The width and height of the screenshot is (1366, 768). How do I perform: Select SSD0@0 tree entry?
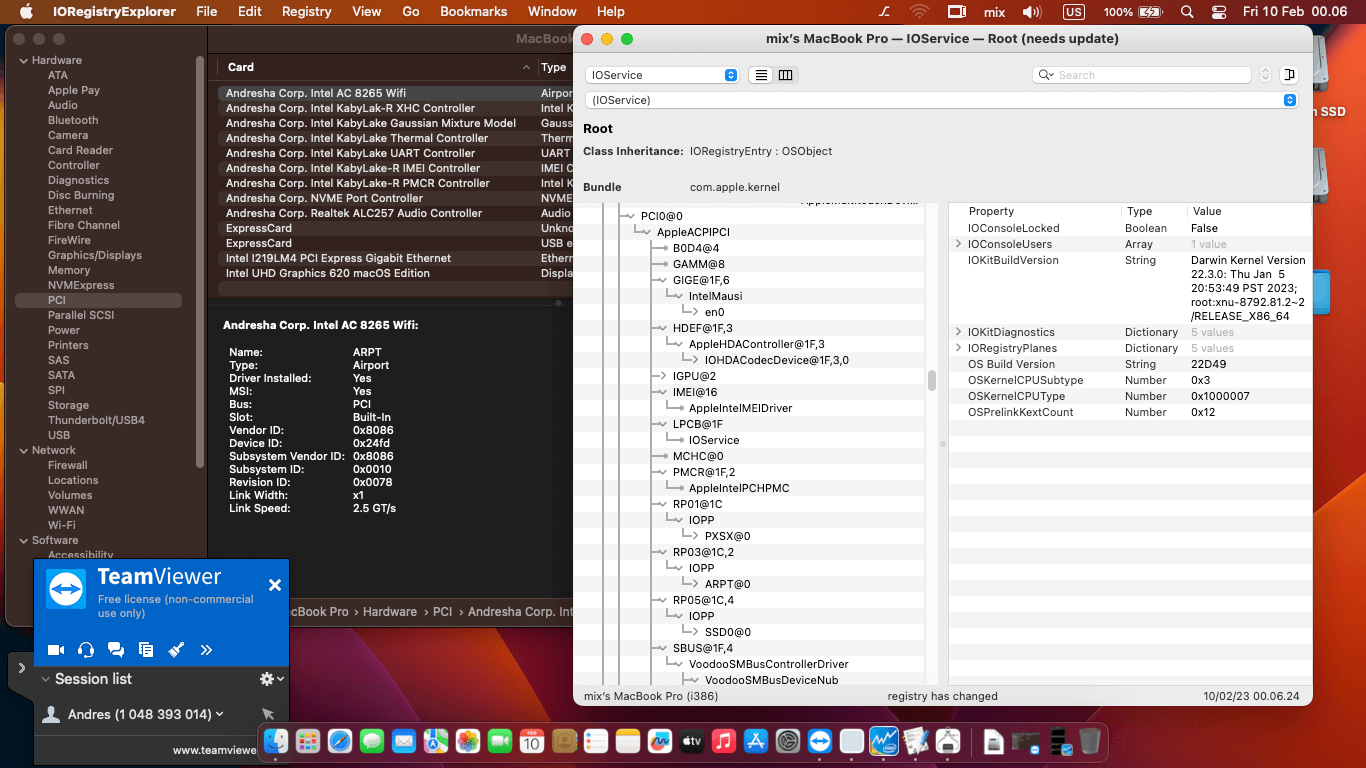727,632
